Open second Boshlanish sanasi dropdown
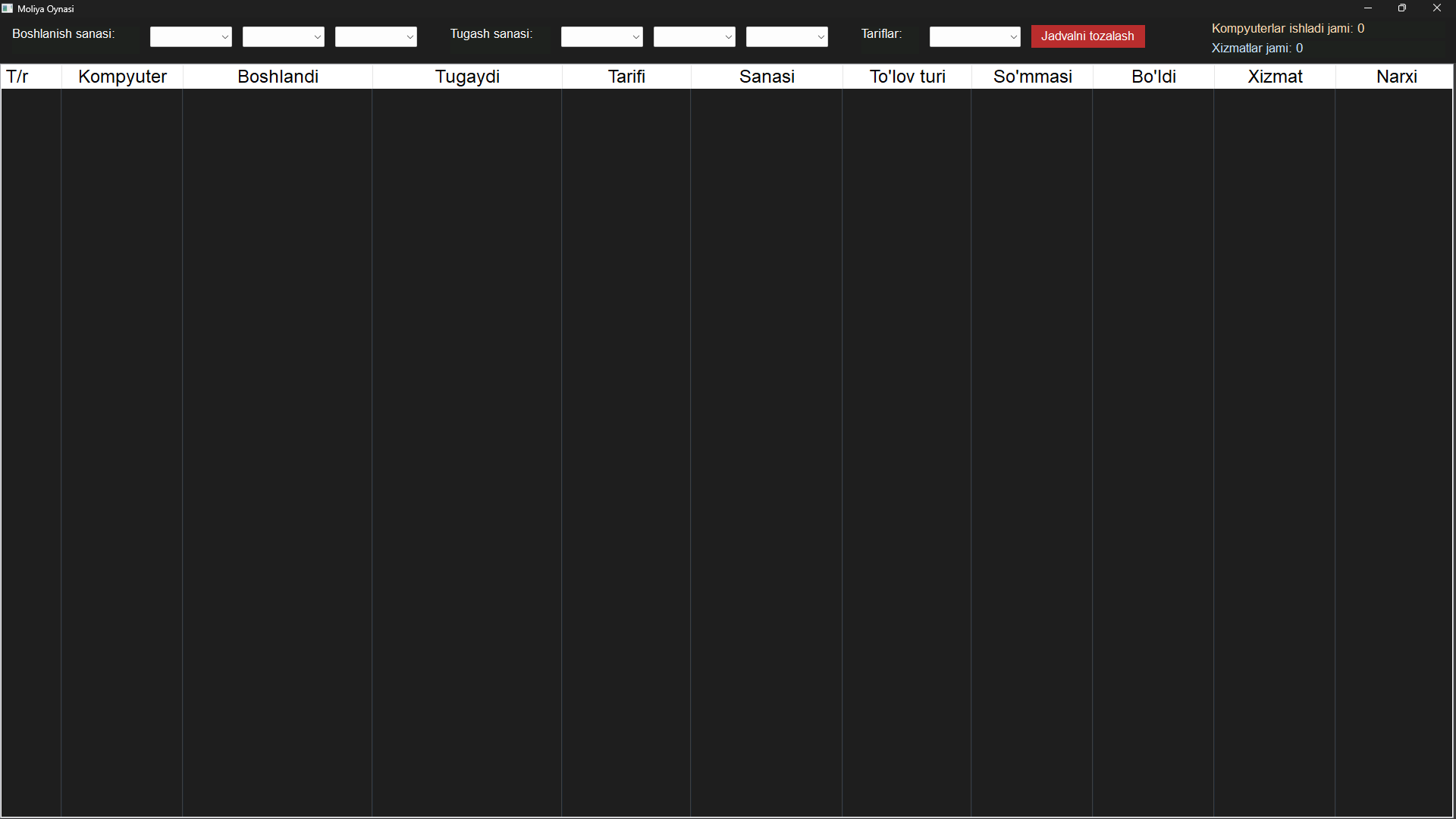The image size is (1456, 819). [x=284, y=36]
